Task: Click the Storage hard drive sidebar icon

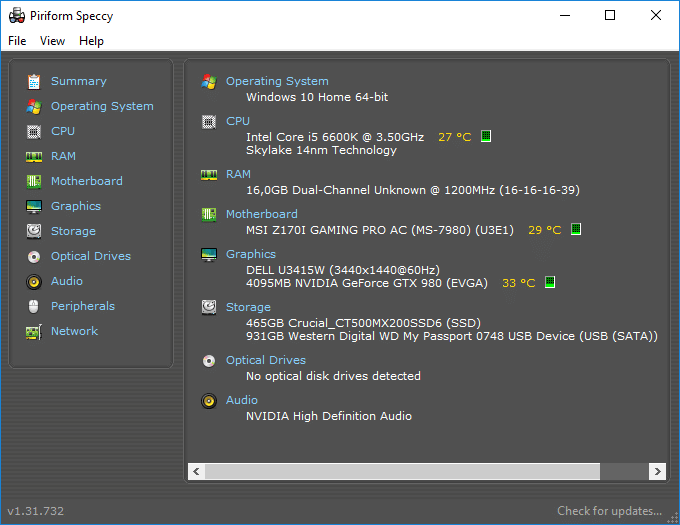Action: click(x=34, y=231)
